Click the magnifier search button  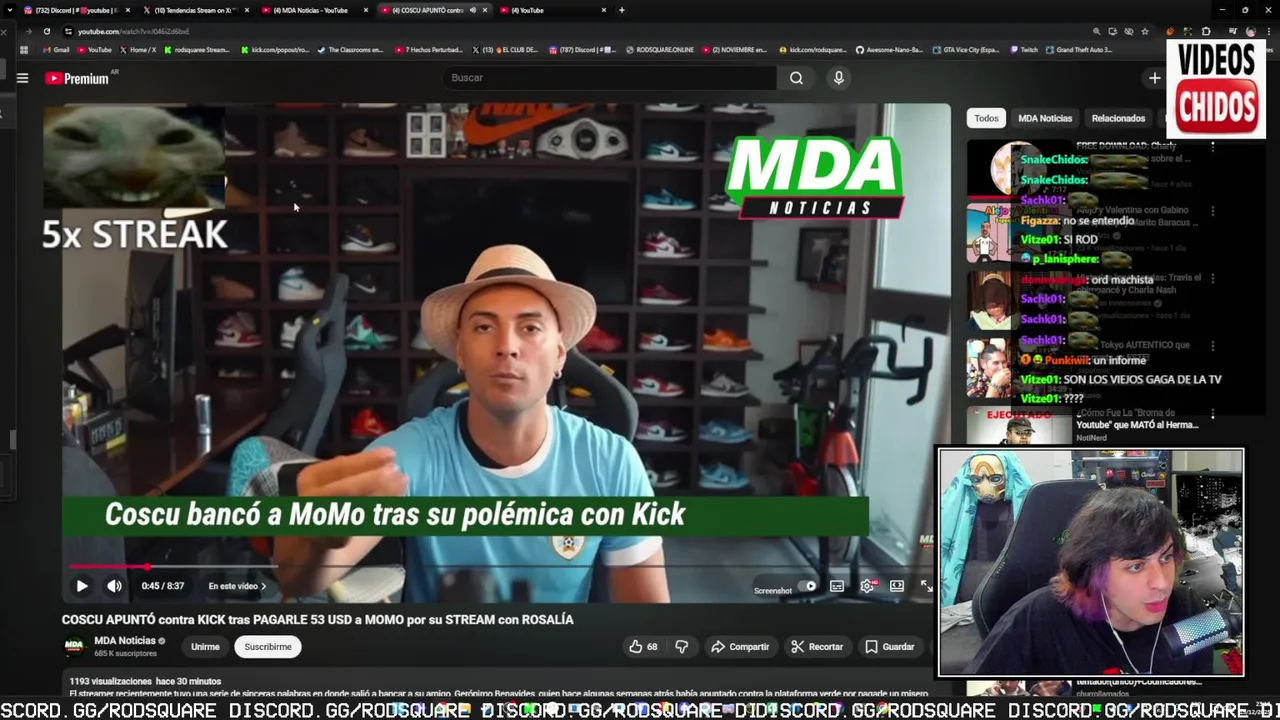(x=796, y=78)
